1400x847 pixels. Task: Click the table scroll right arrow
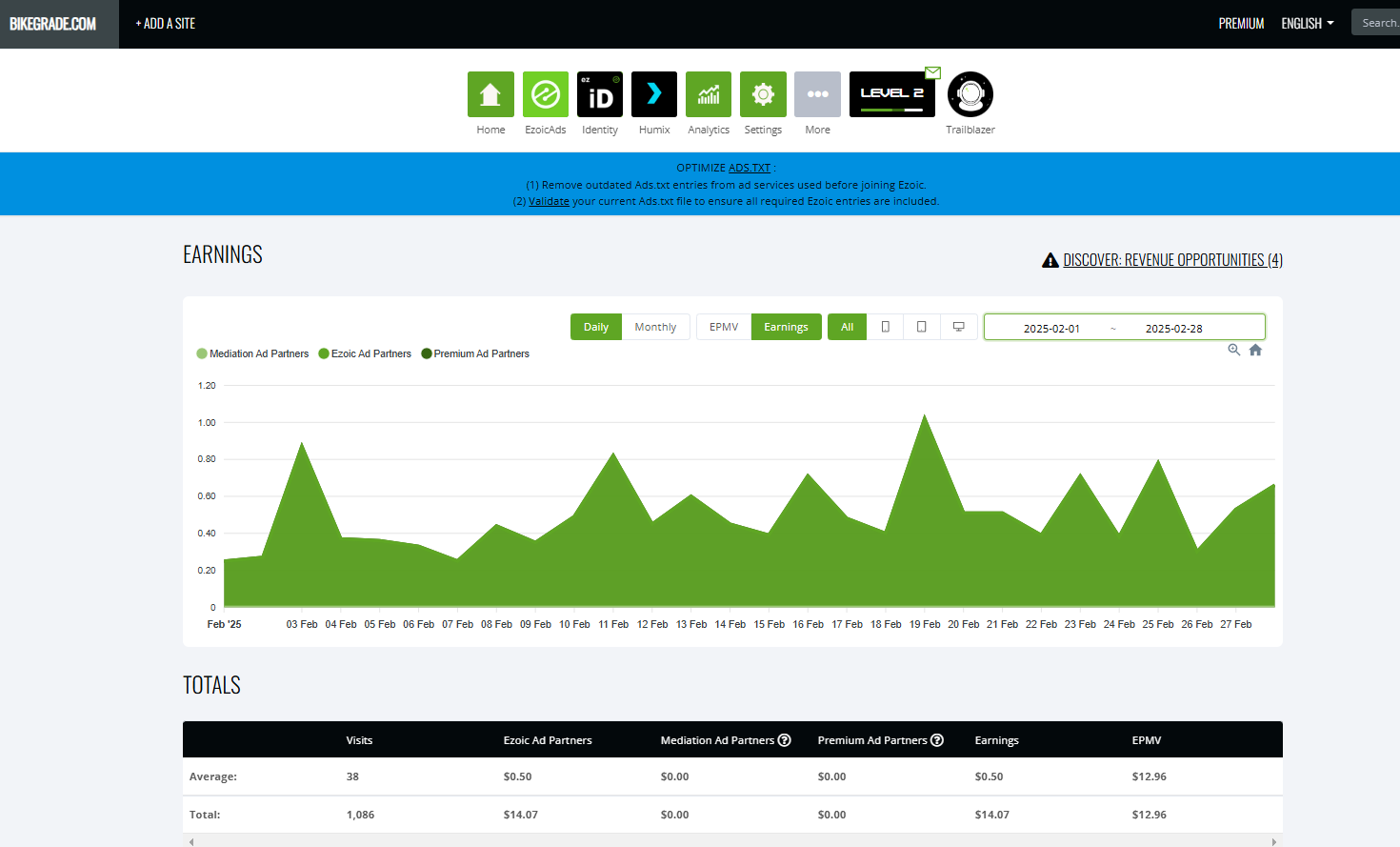tap(1274, 841)
